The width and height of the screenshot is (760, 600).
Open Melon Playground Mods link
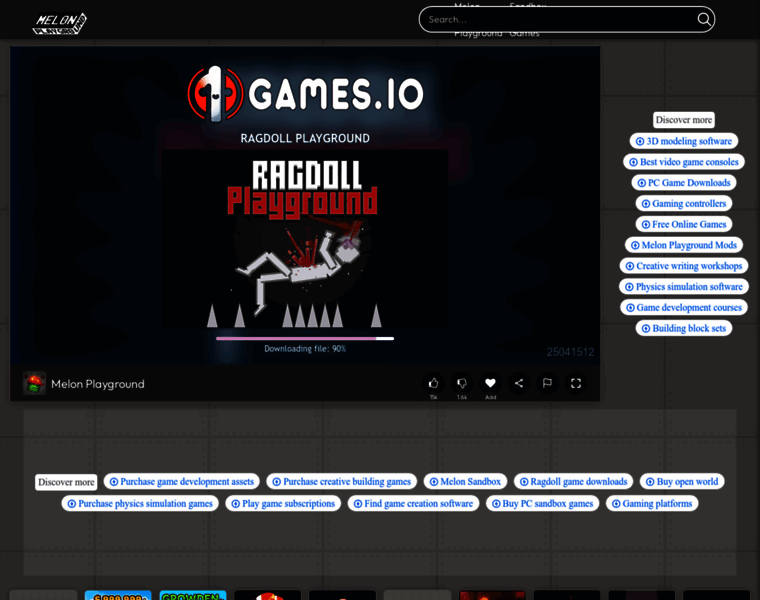pyautogui.click(x=683, y=245)
